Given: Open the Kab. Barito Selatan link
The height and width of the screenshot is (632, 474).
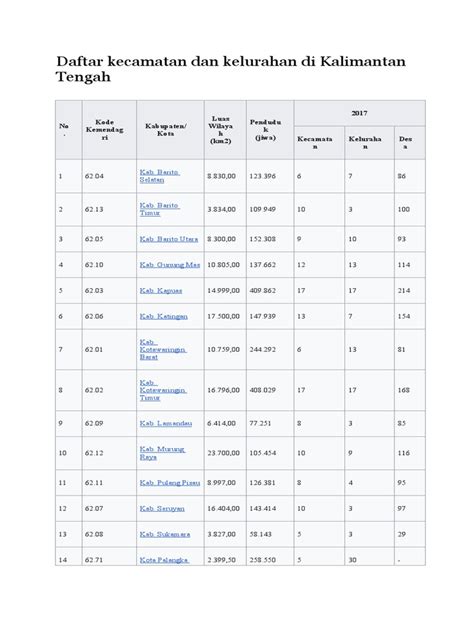Looking at the screenshot, I should (160, 176).
